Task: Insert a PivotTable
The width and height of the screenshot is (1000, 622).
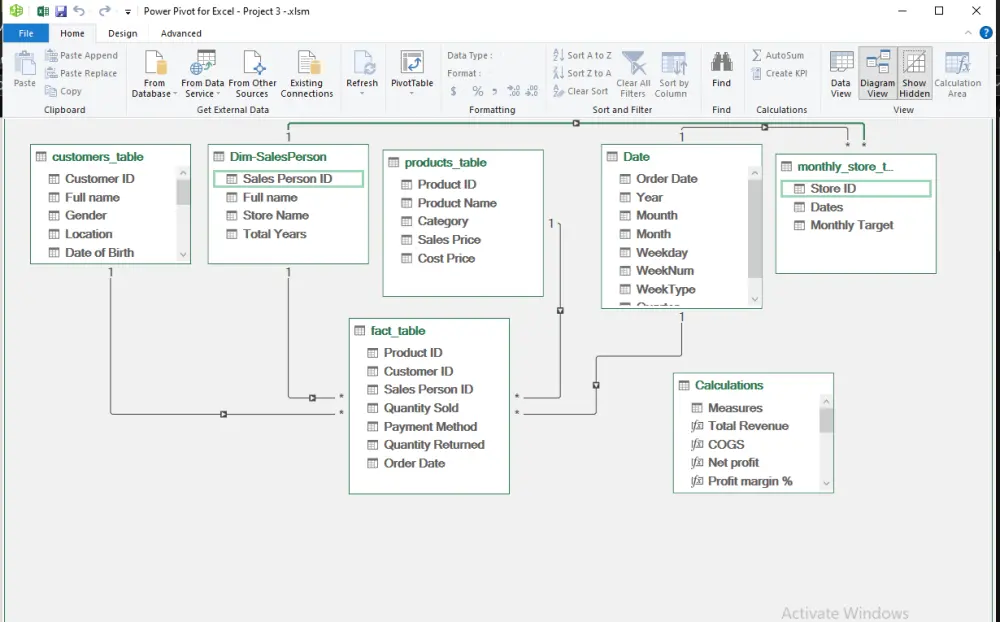Action: pyautogui.click(x=412, y=72)
